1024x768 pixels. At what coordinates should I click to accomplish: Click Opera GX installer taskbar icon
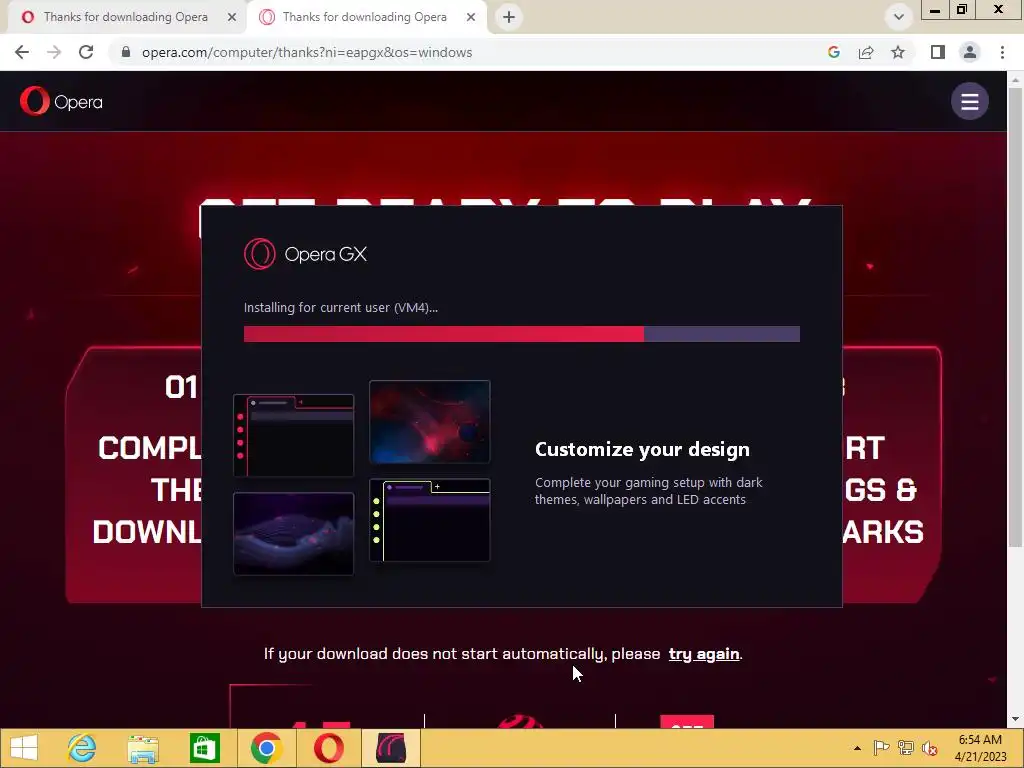391,748
